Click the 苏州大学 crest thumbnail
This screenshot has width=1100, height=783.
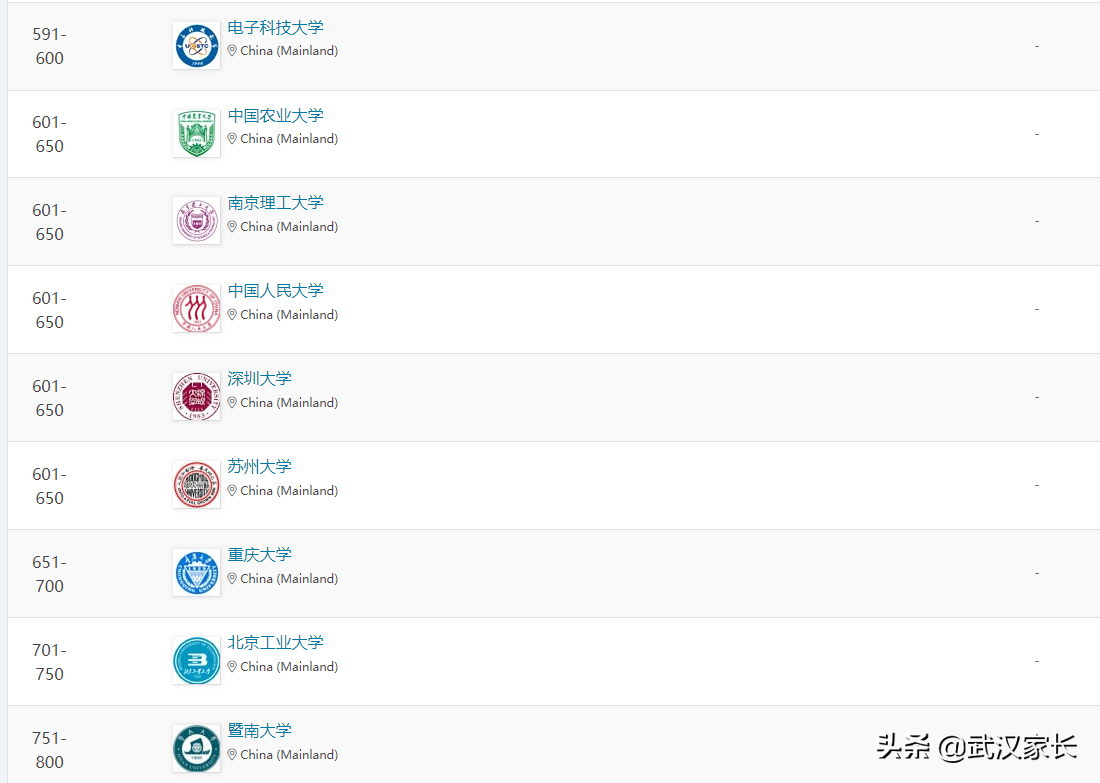(x=196, y=484)
